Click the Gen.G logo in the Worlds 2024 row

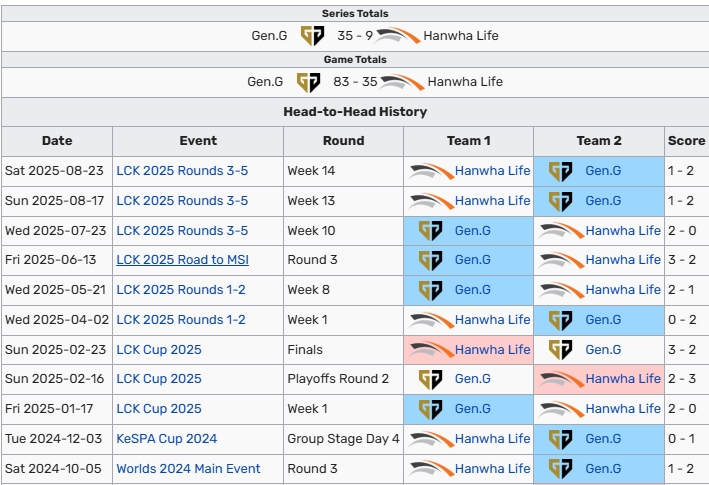(560, 469)
